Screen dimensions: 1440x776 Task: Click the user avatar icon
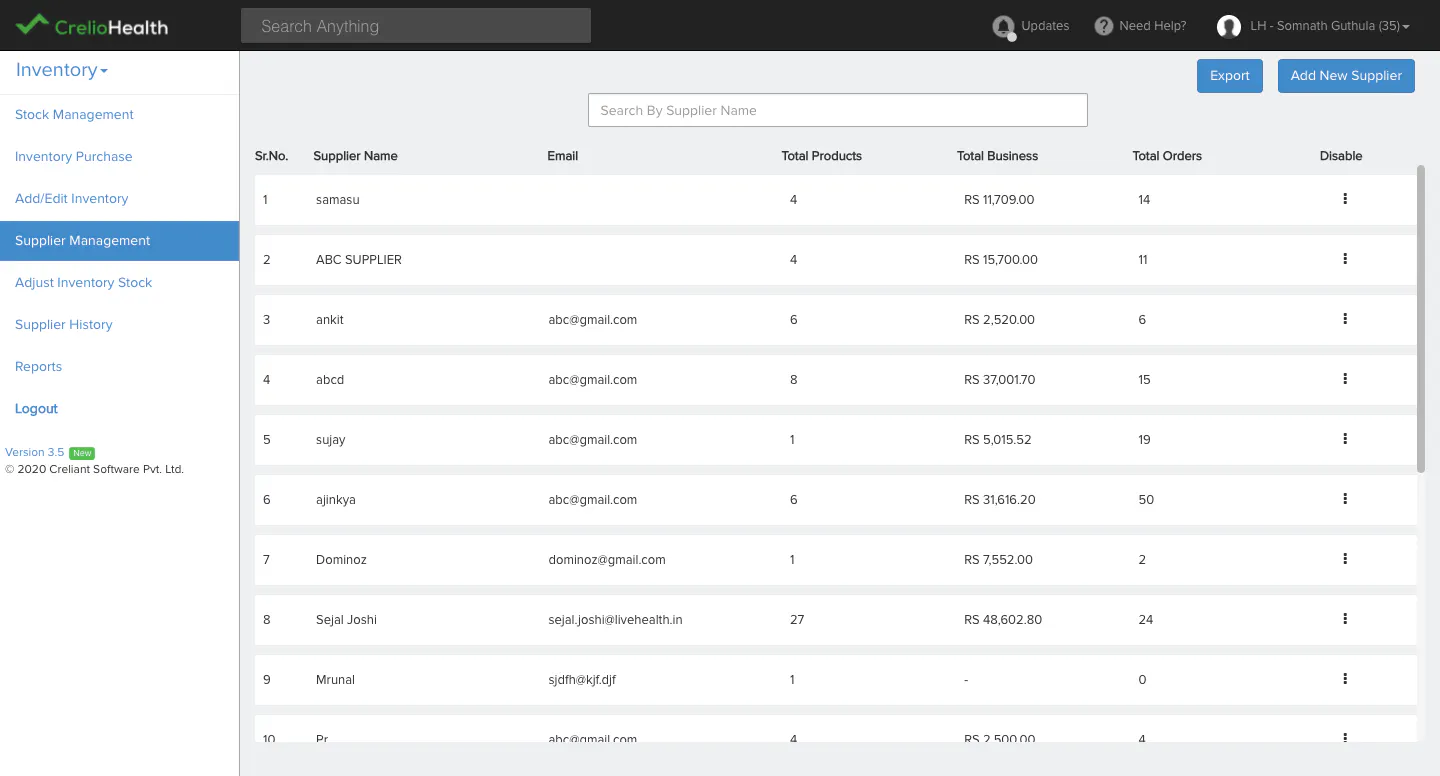(1229, 26)
